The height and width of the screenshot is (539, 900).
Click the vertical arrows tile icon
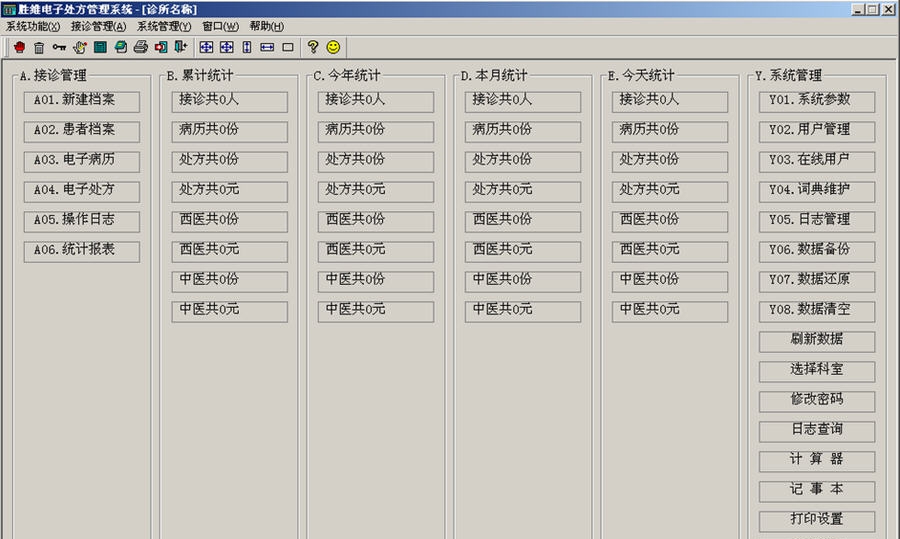(x=247, y=47)
